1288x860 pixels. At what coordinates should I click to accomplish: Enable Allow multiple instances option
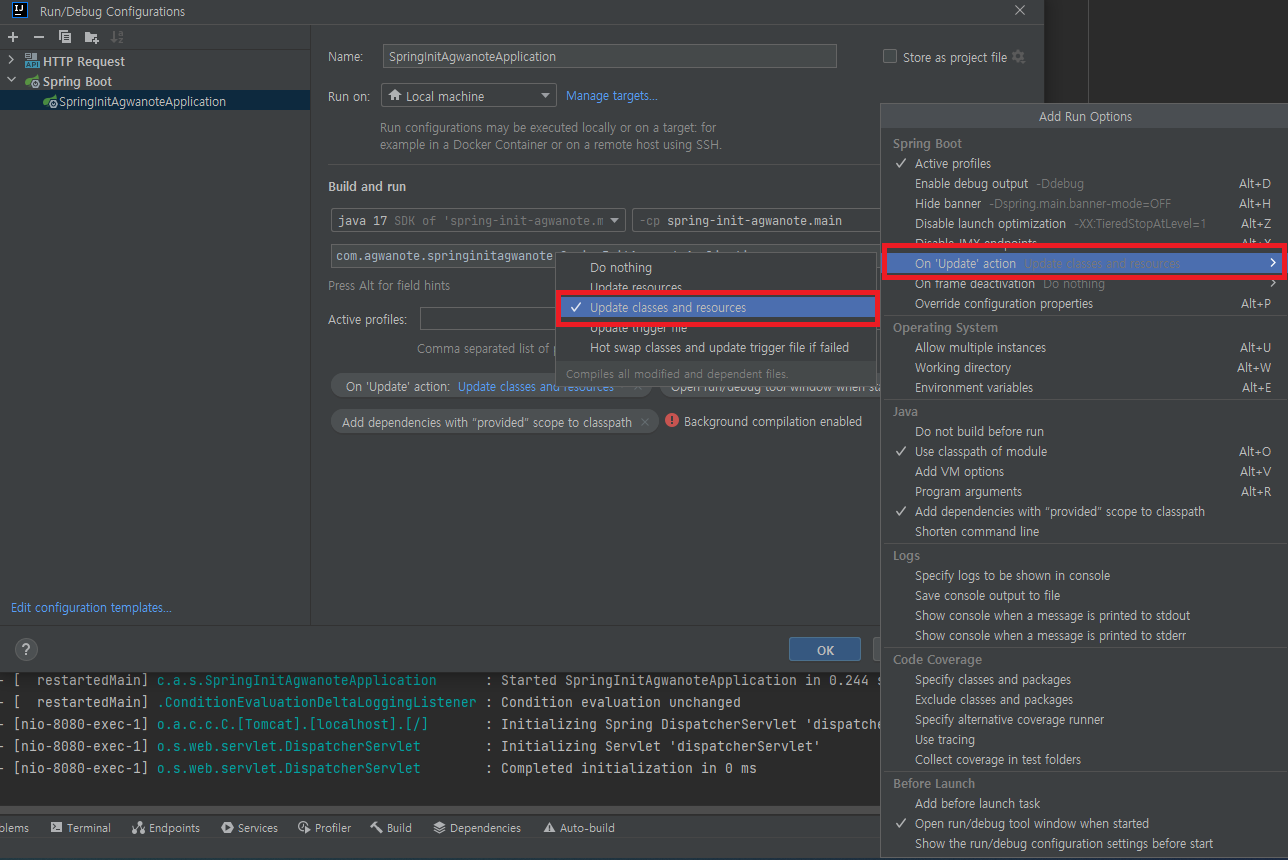1084,347
